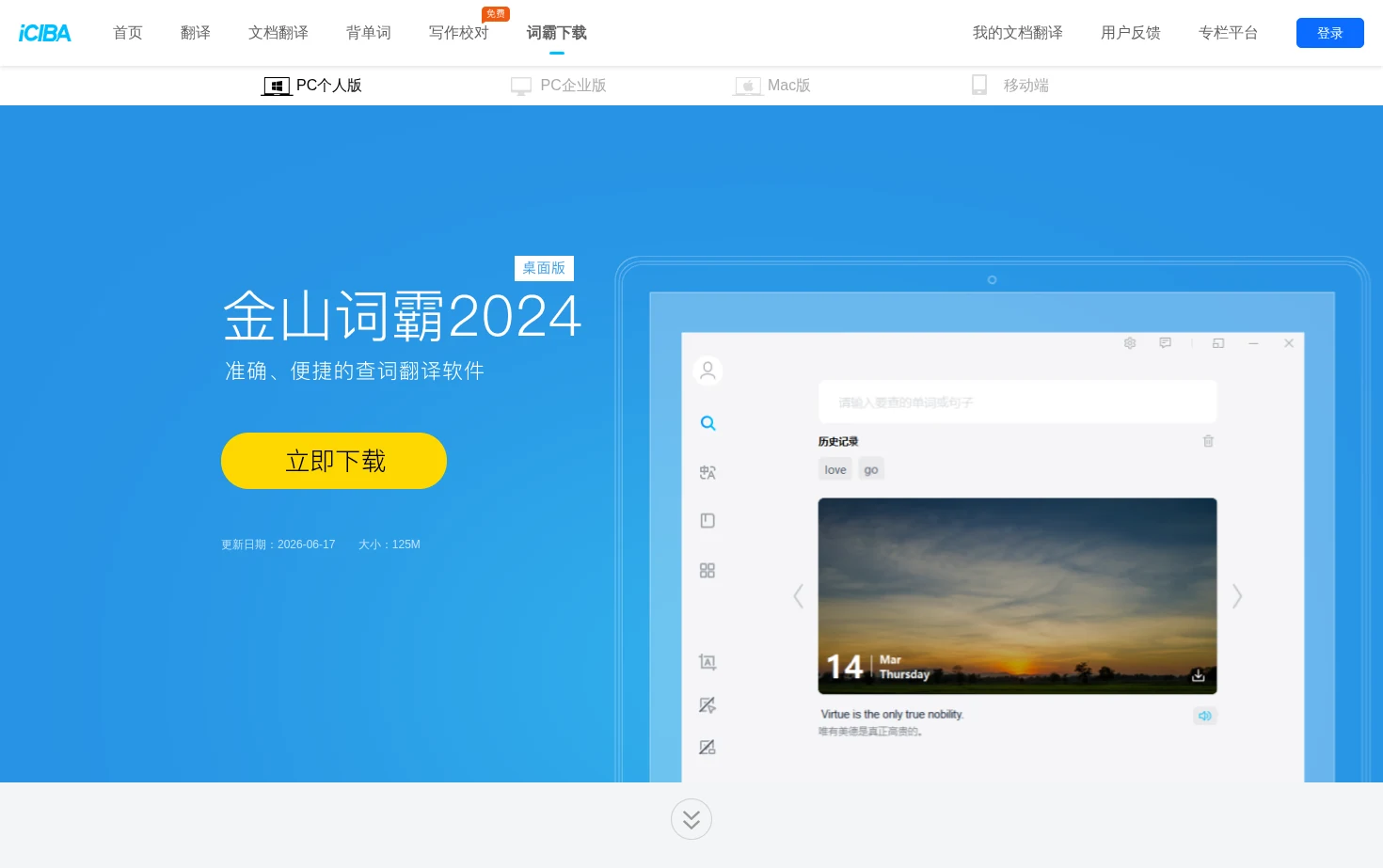Click the translate icon in preview sidebar

tap(707, 472)
